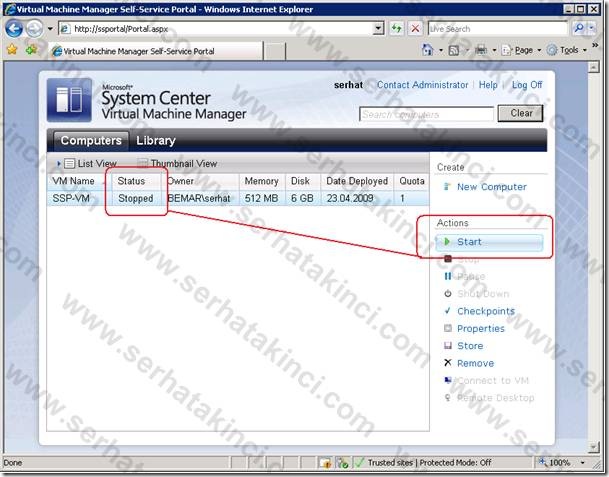Expand the address bar history dropdown

(x=378, y=29)
